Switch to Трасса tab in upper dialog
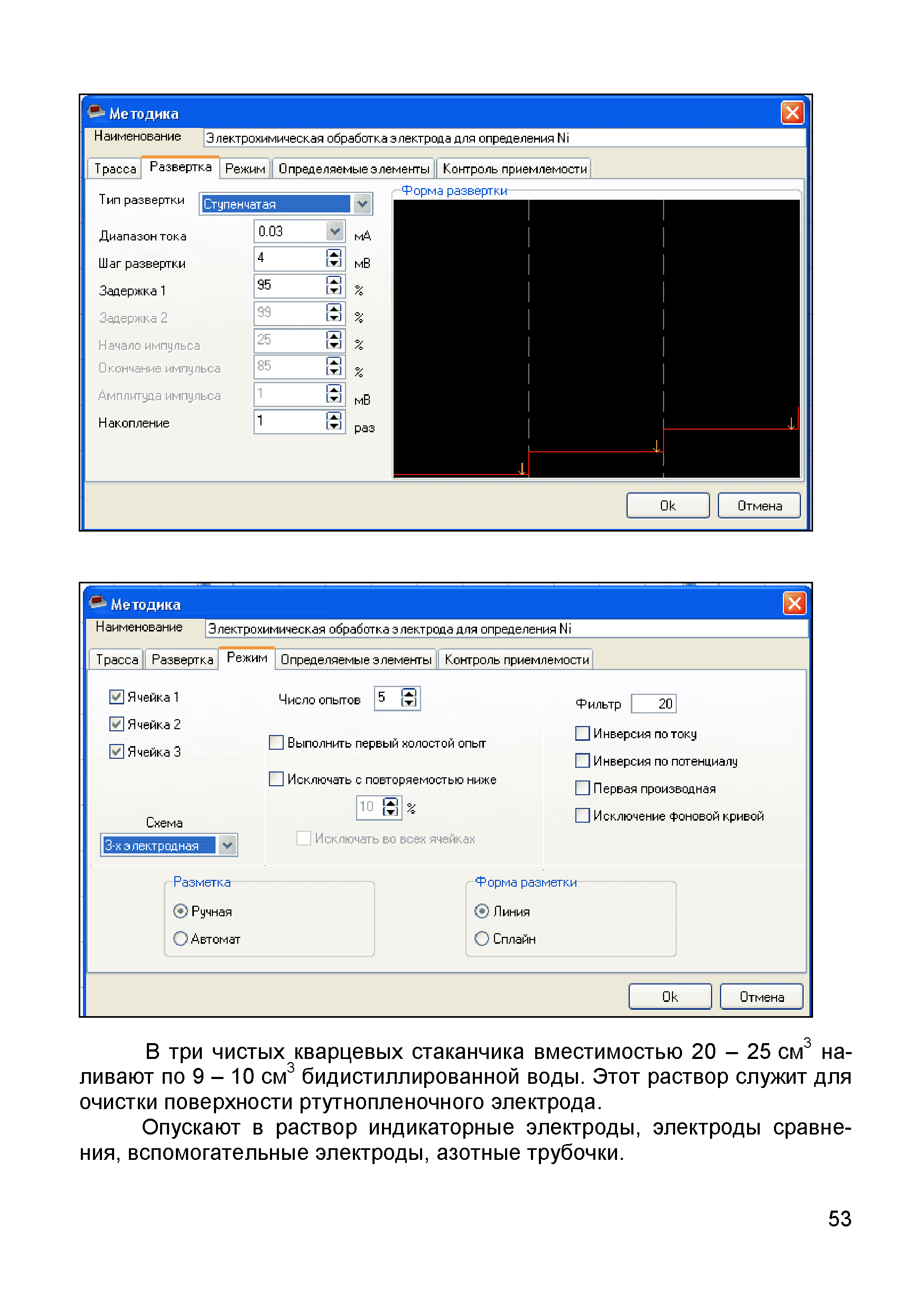The height and width of the screenshot is (1311, 924). point(115,169)
